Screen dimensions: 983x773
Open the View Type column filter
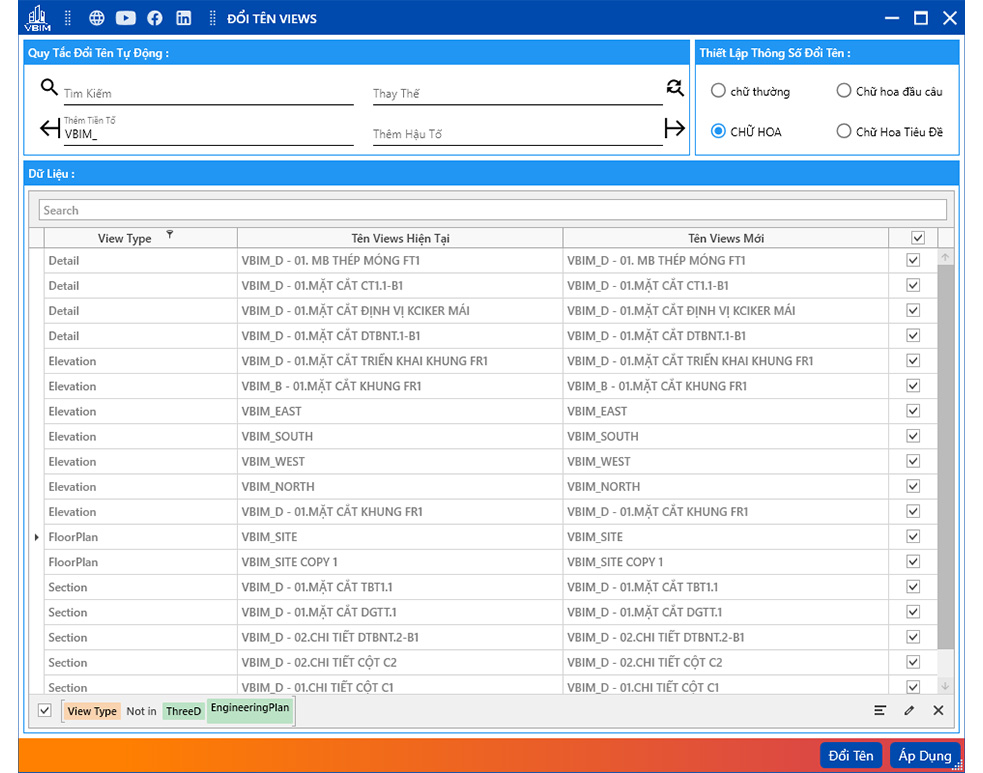(170, 234)
